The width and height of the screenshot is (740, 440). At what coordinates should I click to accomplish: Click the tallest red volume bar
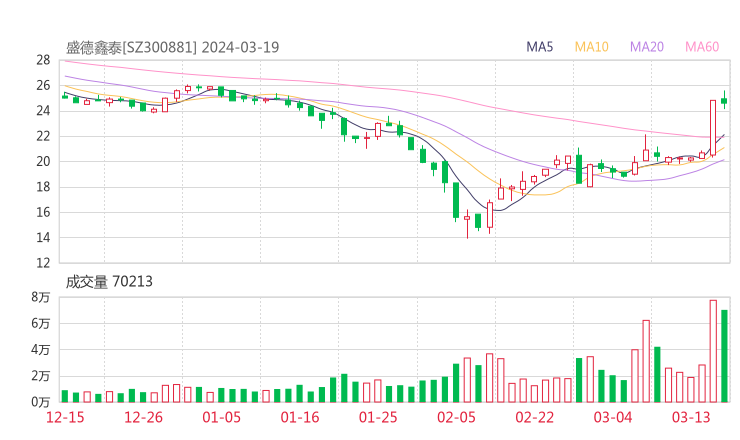713,351
